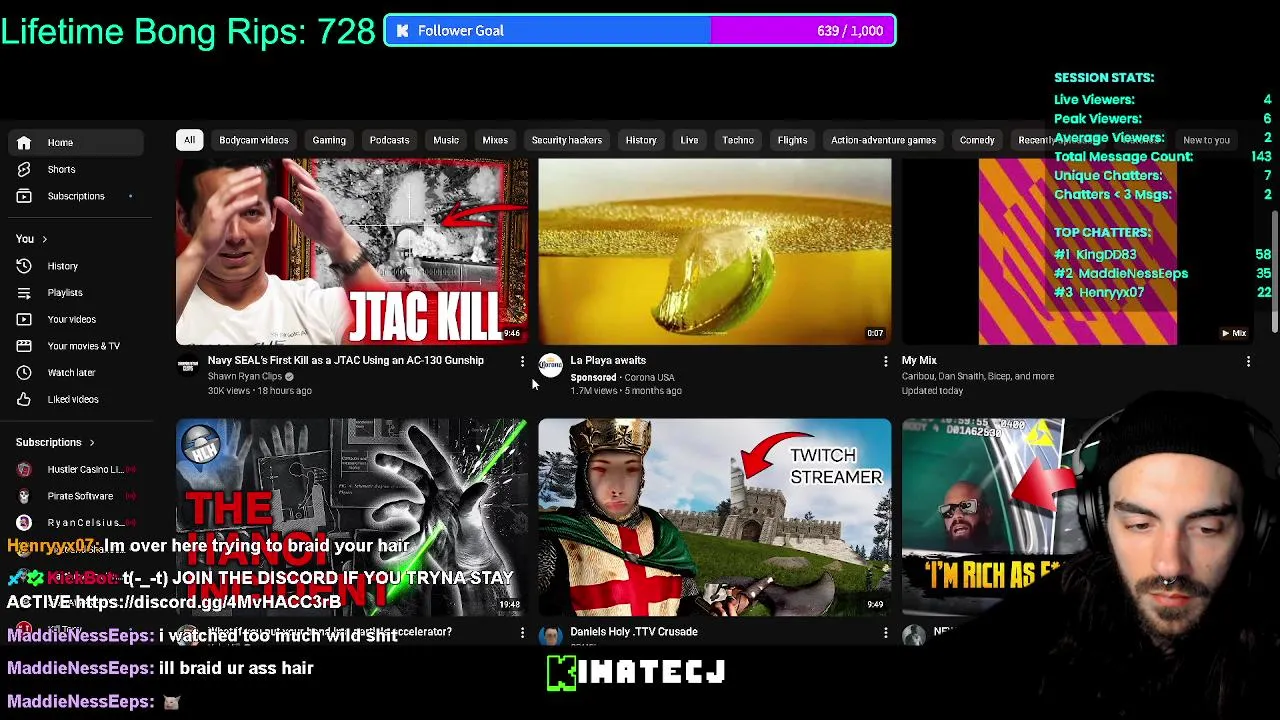
Task: Open Navy SEAL's First Kill video title
Action: pyautogui.click(x=345, y=360)
